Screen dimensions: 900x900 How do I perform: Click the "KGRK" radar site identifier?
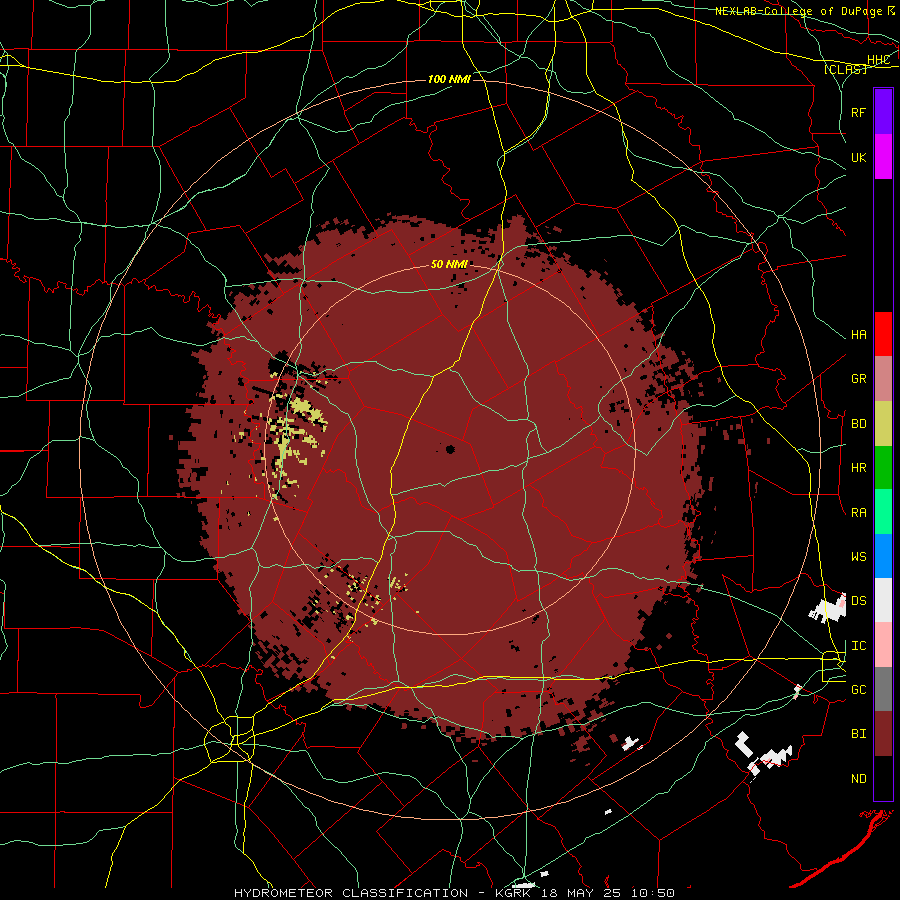click(x=514, y=893)
